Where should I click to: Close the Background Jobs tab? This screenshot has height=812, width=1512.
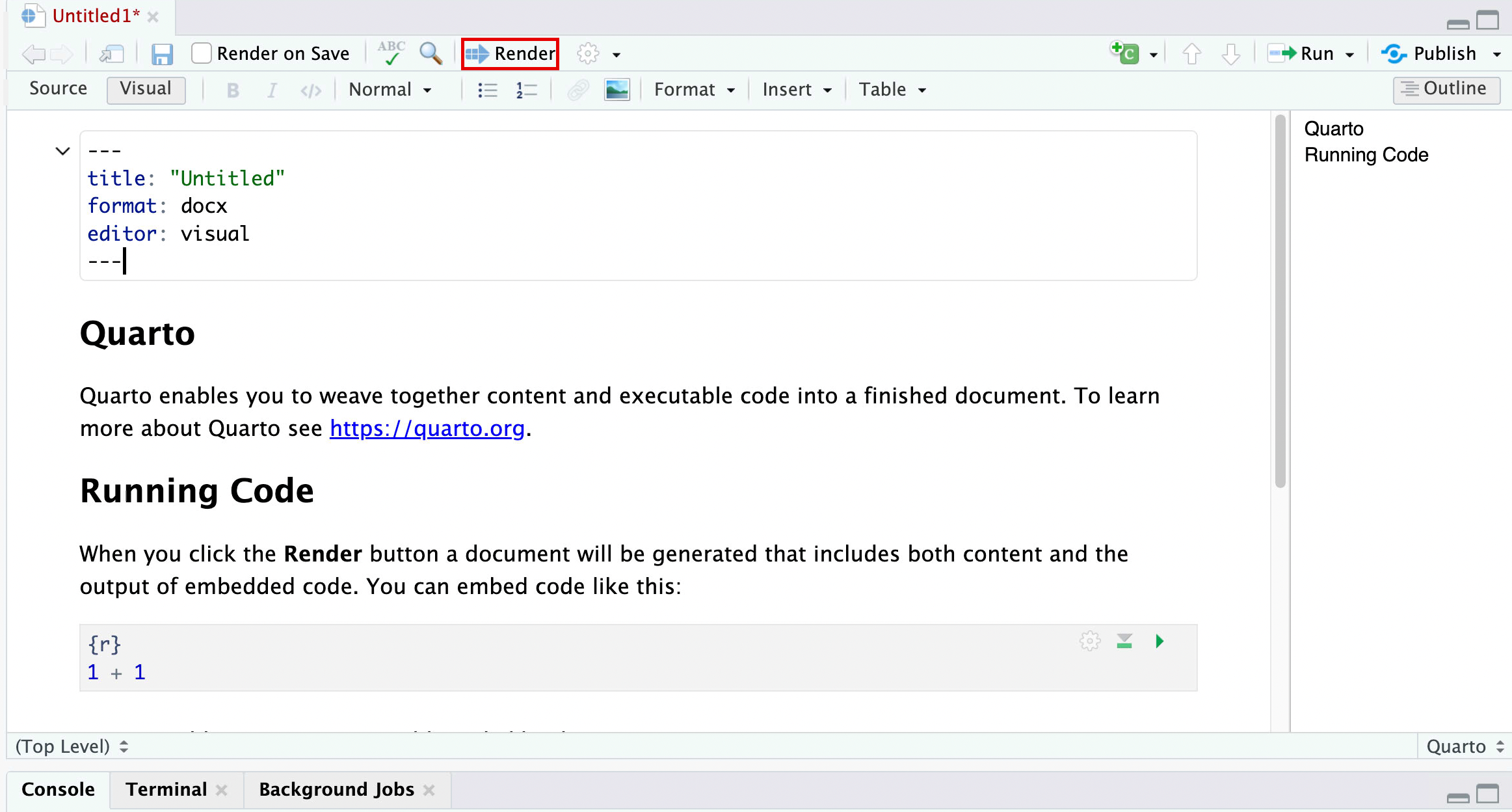click(x=429, y=791)
